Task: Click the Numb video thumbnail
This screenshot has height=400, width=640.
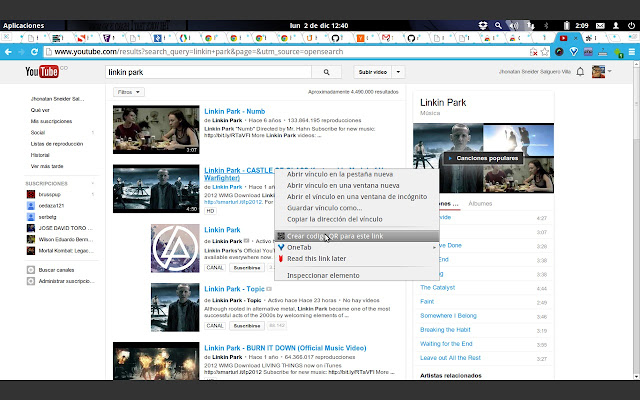Action: [x=156, y=129]
